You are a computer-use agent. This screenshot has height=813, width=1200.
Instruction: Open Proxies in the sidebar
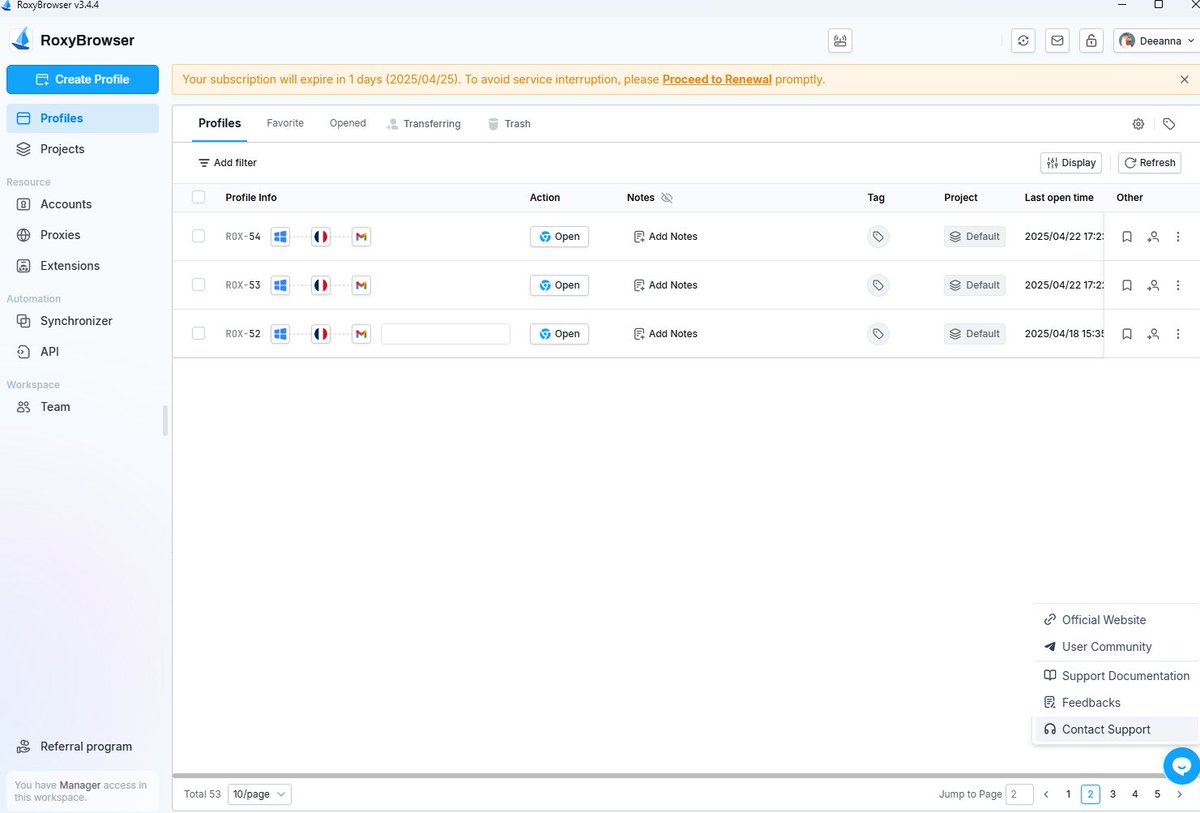tap(82, 235)
